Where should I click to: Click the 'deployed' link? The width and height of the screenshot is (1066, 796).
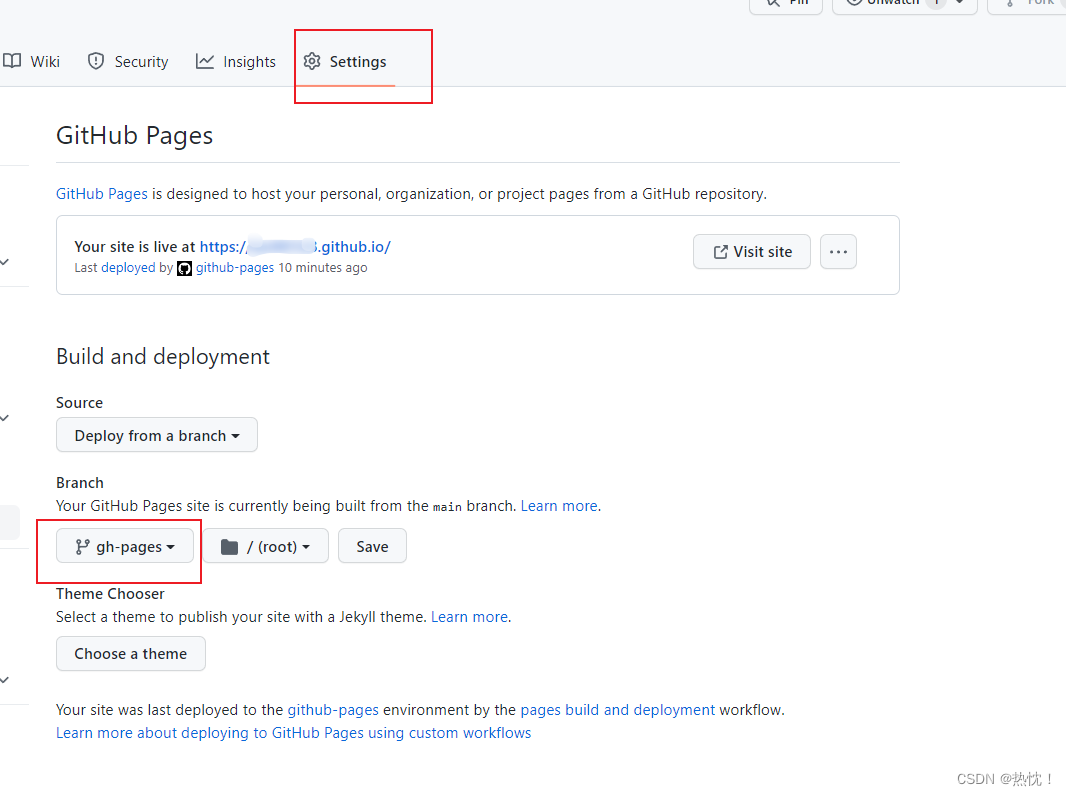(x=128, y=268)
